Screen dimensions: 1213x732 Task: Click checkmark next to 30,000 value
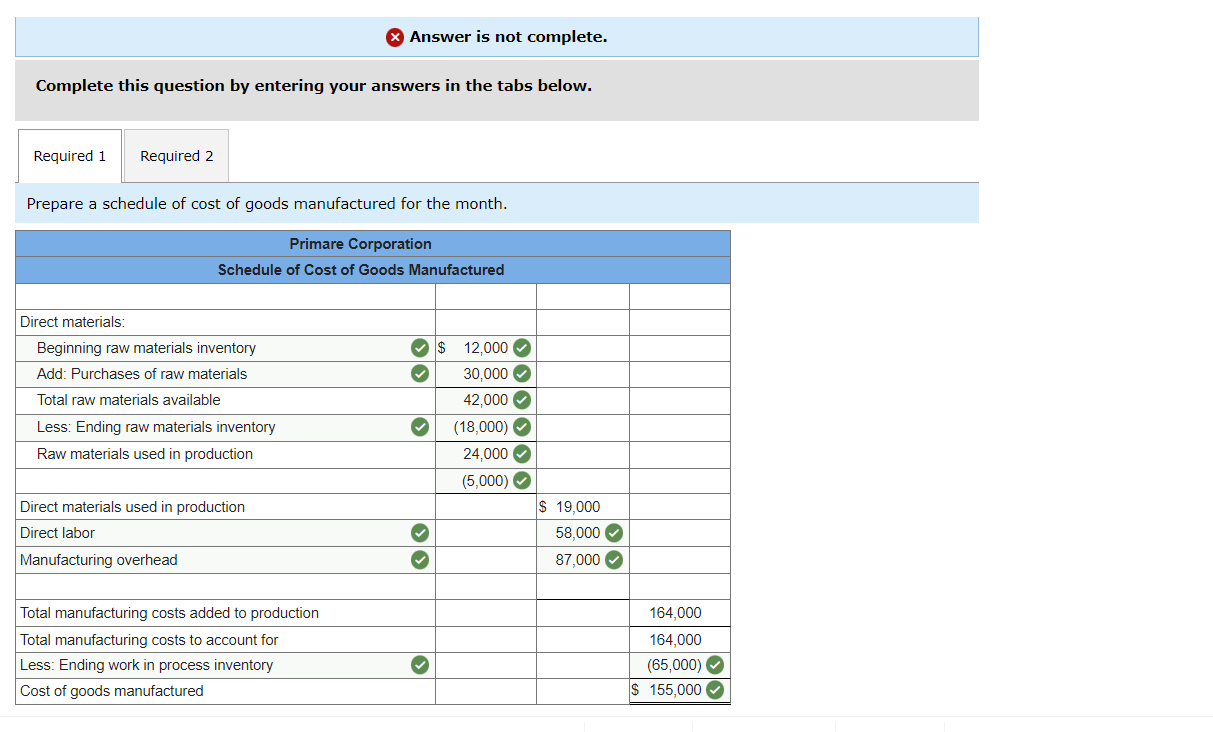tap(521, 374)
